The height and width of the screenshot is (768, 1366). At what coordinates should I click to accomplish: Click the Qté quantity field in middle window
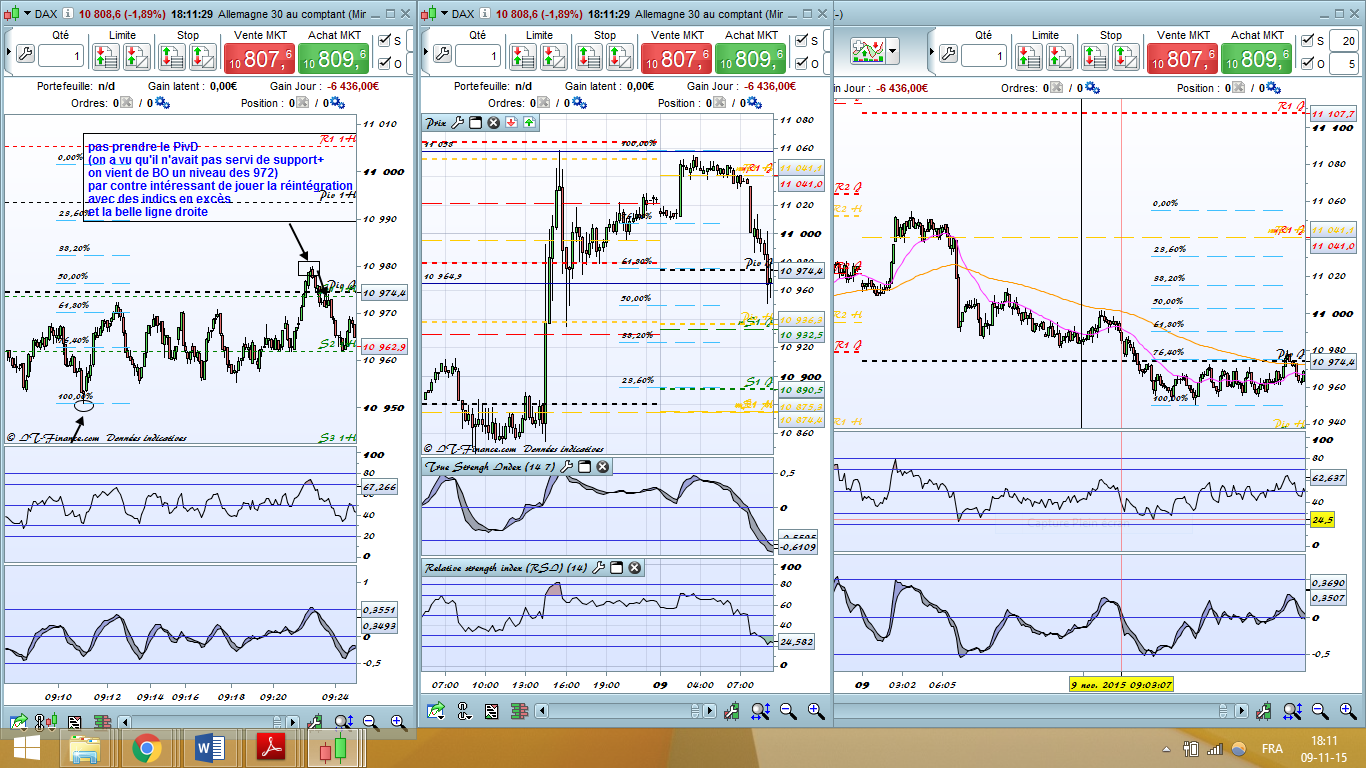click(477, 57)
